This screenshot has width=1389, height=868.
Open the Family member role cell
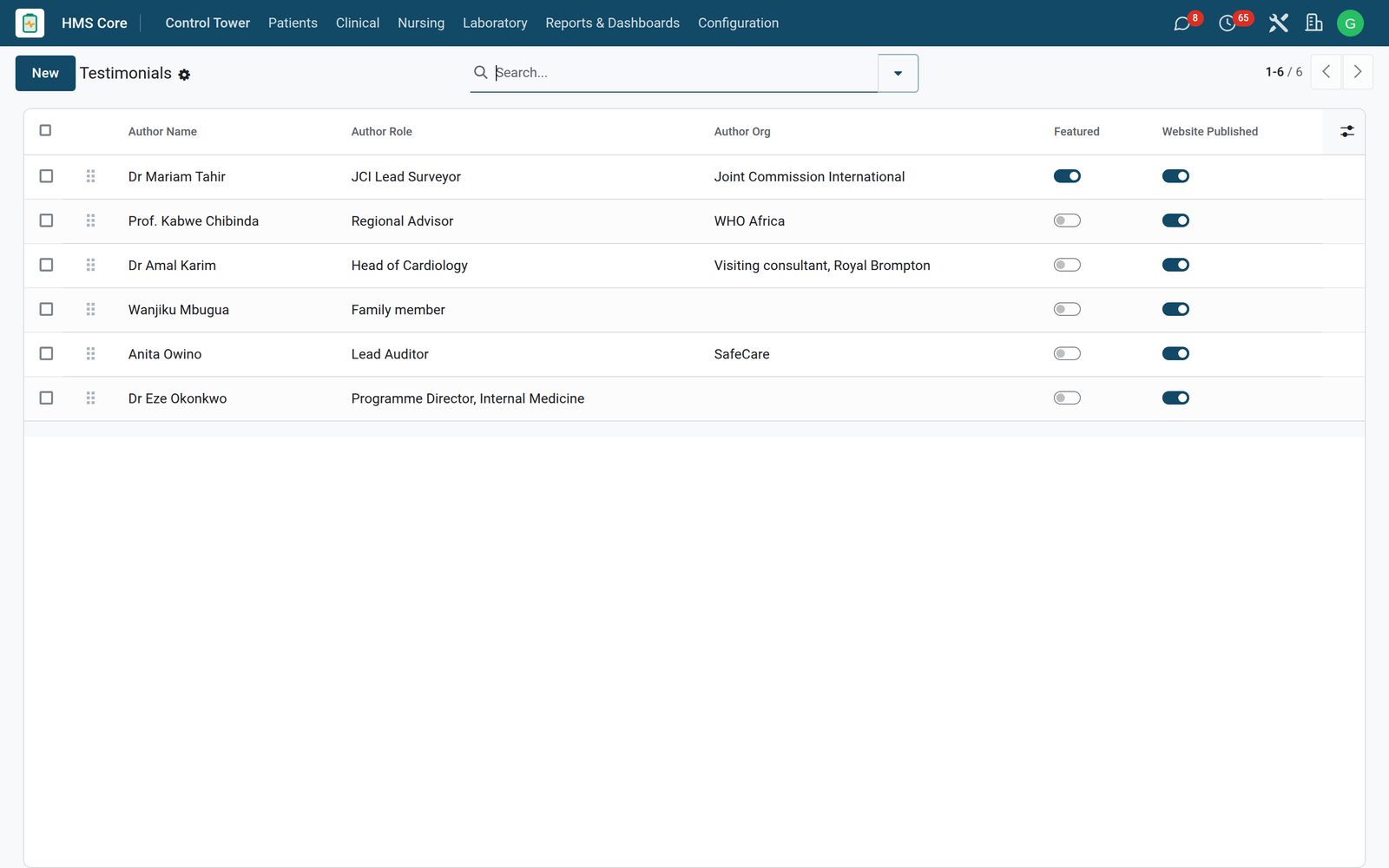coord(398,309)
